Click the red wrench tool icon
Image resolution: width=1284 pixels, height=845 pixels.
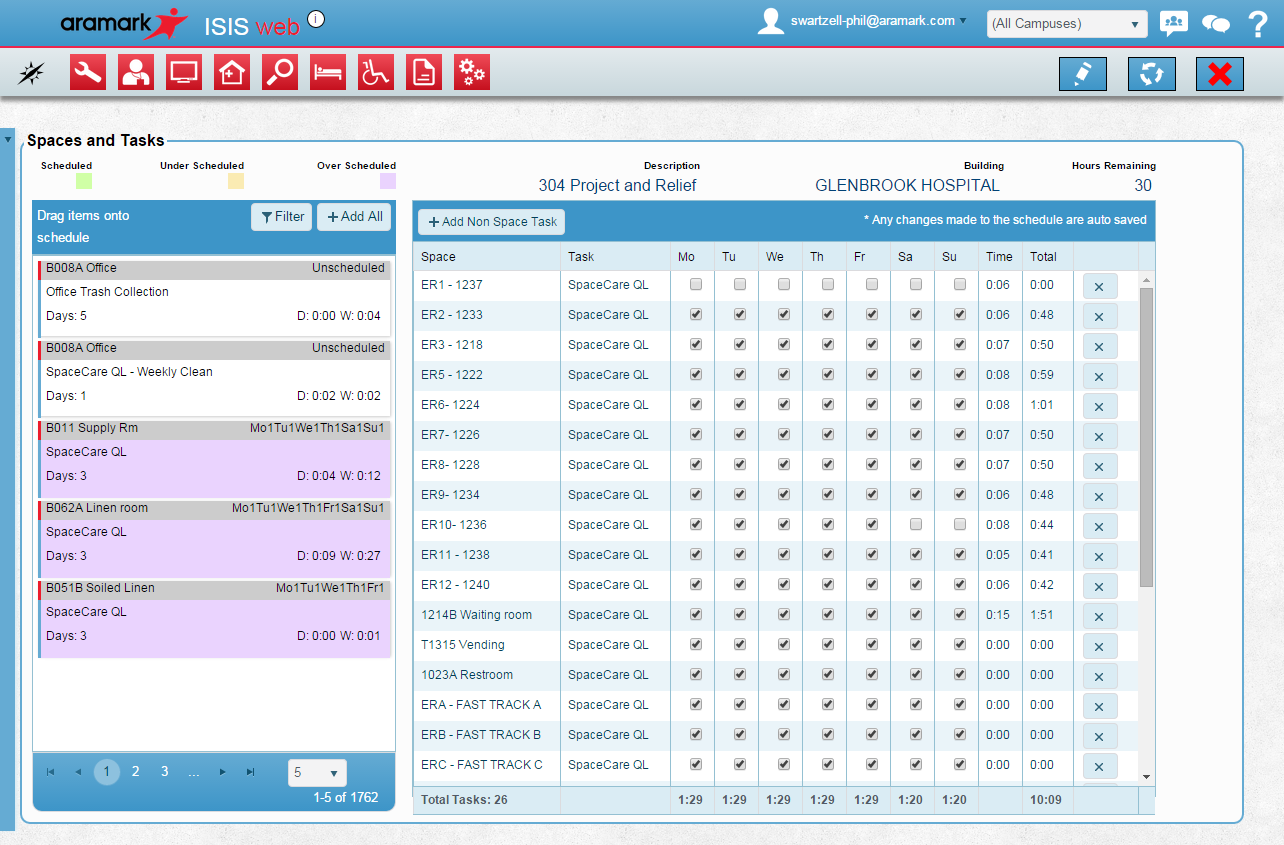88,73
